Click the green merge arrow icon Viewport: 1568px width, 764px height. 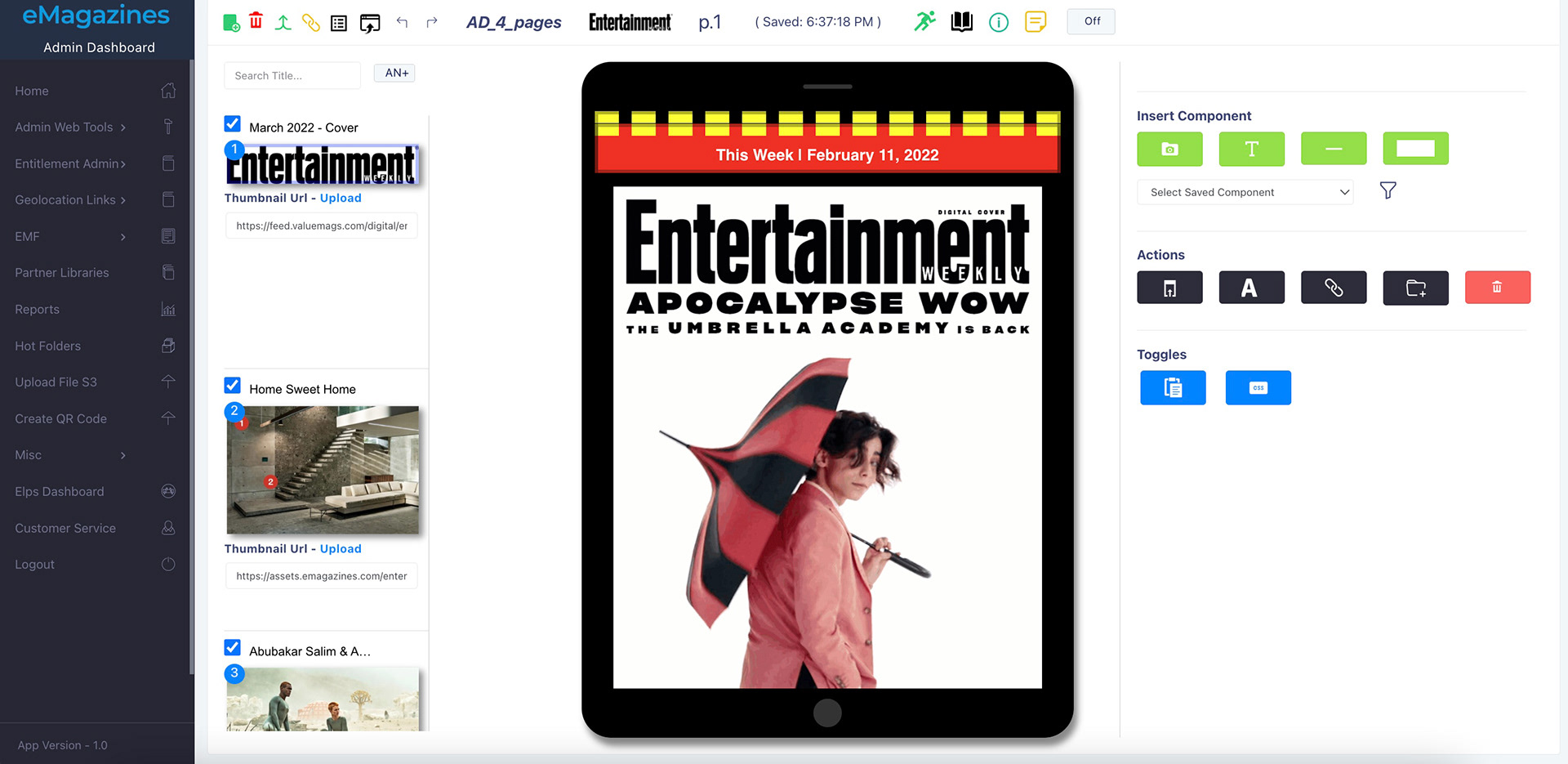[x=283, y=22]
